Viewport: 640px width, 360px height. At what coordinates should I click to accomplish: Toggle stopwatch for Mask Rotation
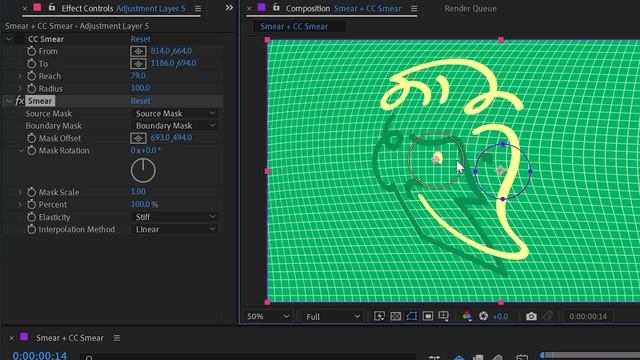pos(31,151)
